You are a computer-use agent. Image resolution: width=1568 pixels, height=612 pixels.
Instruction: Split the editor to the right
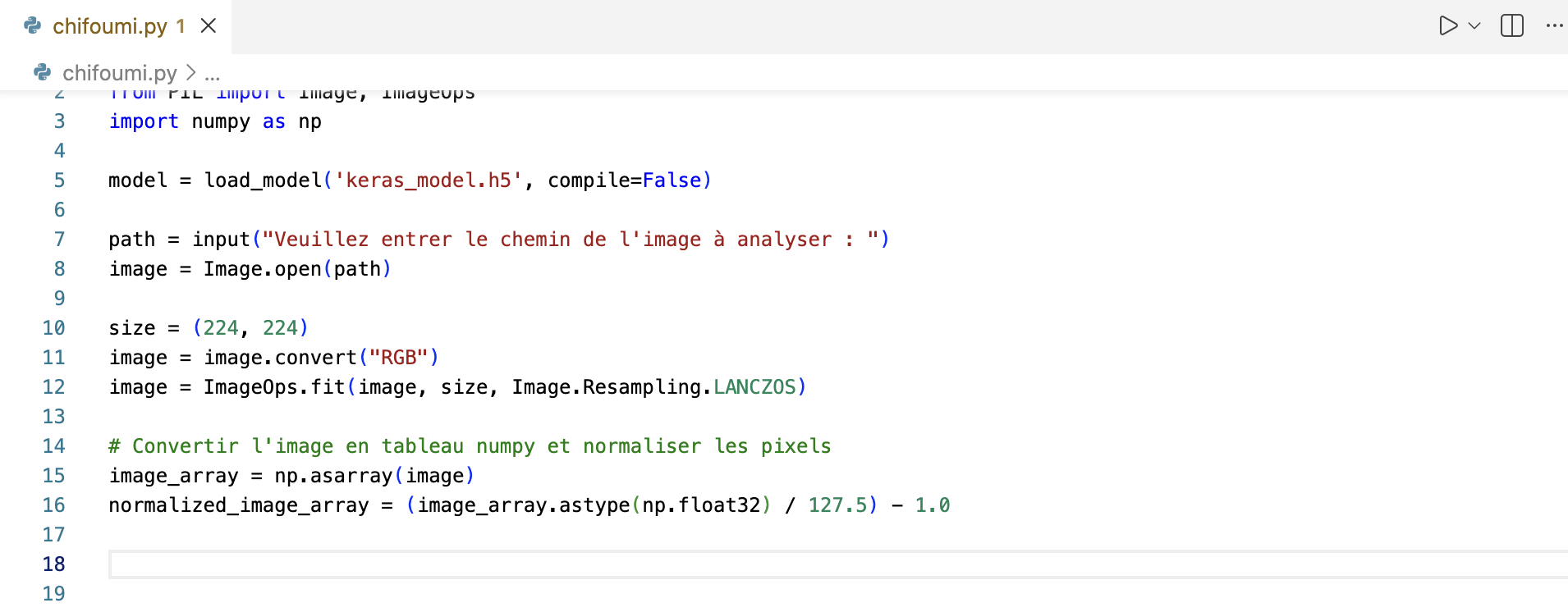[1511, 26]
